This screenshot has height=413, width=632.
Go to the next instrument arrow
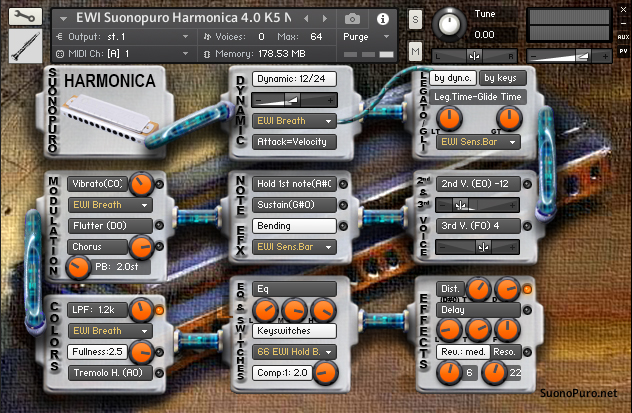coord(325,19)
